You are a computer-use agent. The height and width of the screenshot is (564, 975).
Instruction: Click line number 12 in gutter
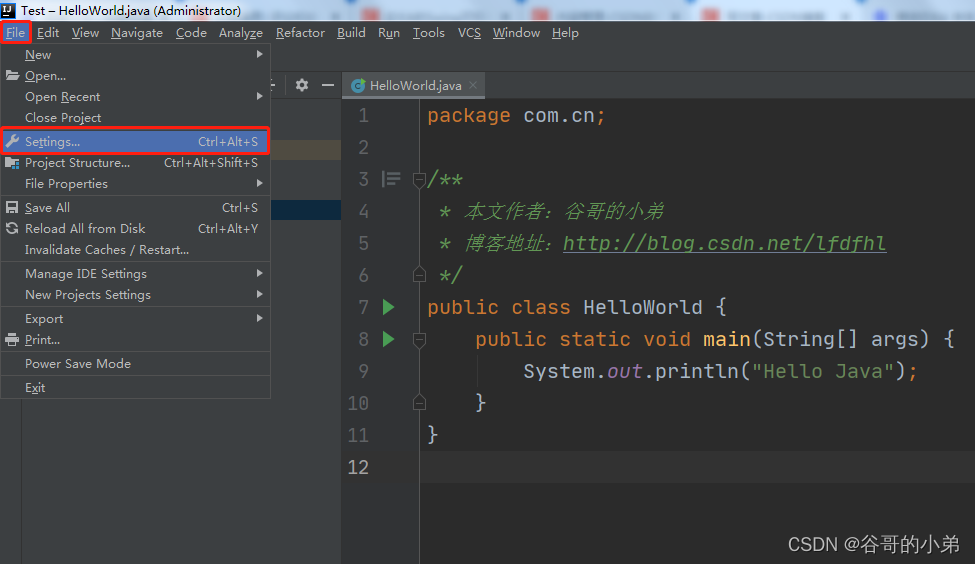(x=358, y=467)
